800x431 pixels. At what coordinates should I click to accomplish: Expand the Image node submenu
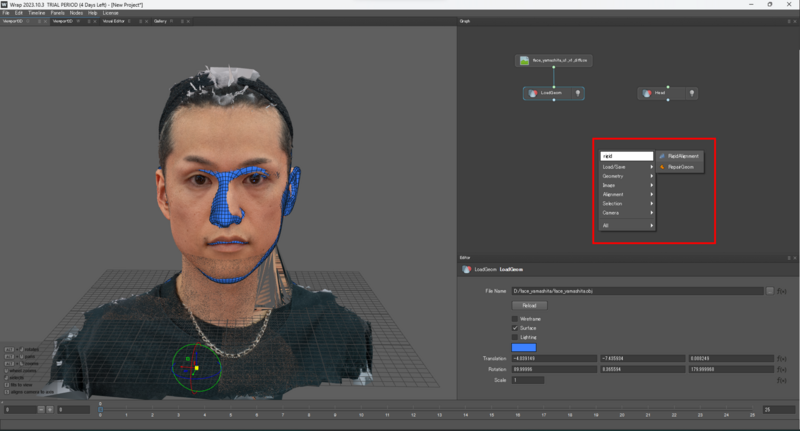point(628,185)
